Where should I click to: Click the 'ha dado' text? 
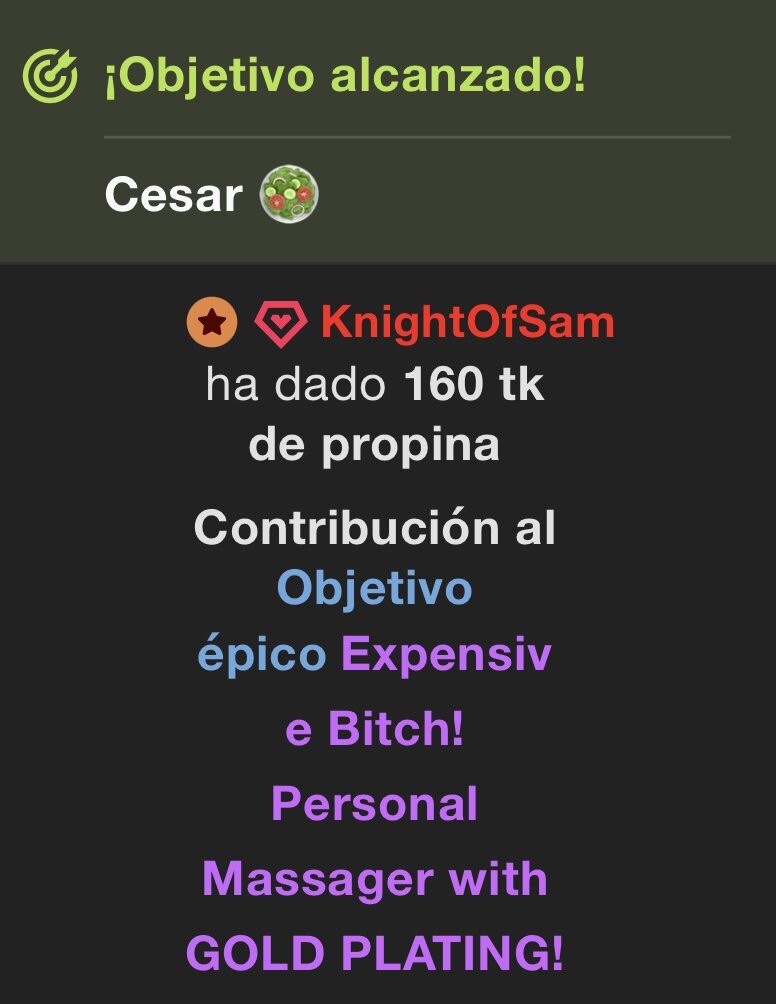[296, 384]
